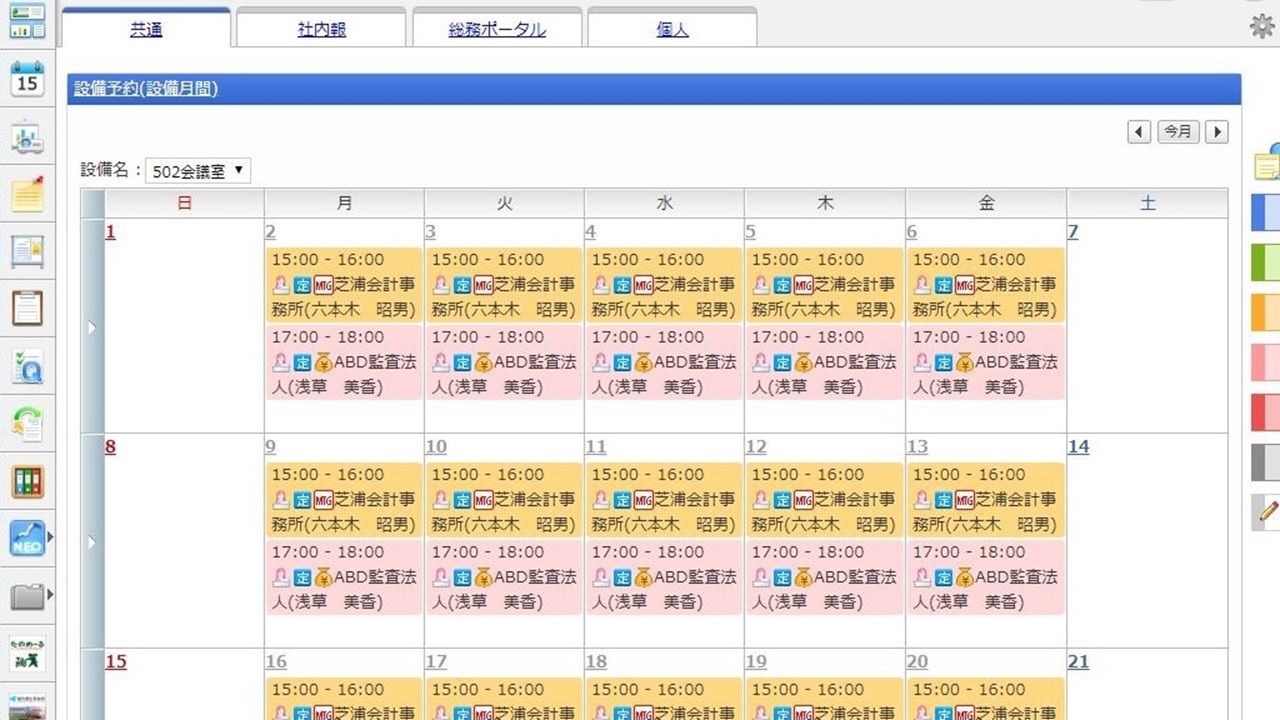Open the colored binders cabinet icon
This screenshot has height=720, width=1280.
point(27,482)
